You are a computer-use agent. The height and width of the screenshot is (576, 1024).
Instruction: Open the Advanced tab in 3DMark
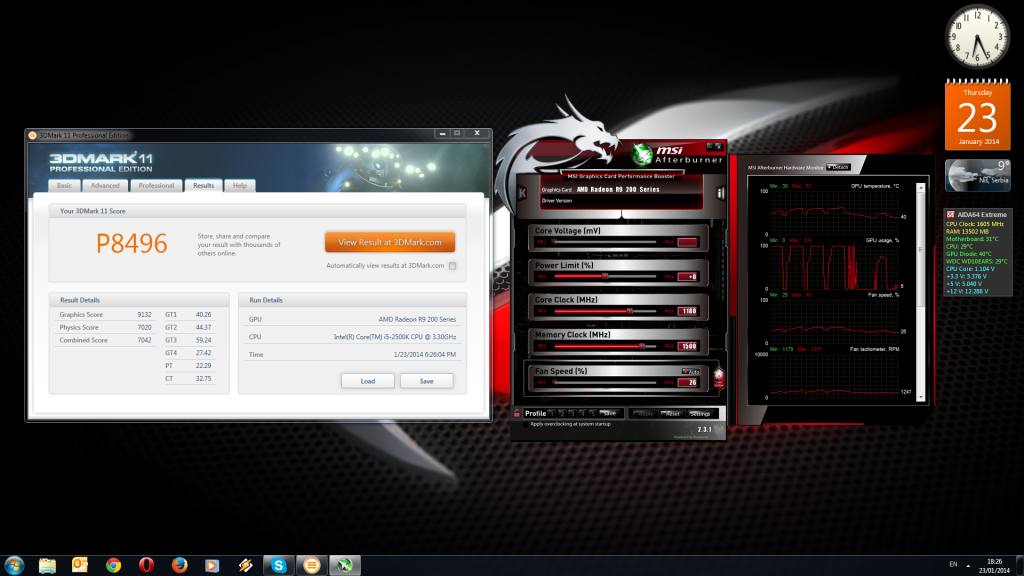coord(104,185)
